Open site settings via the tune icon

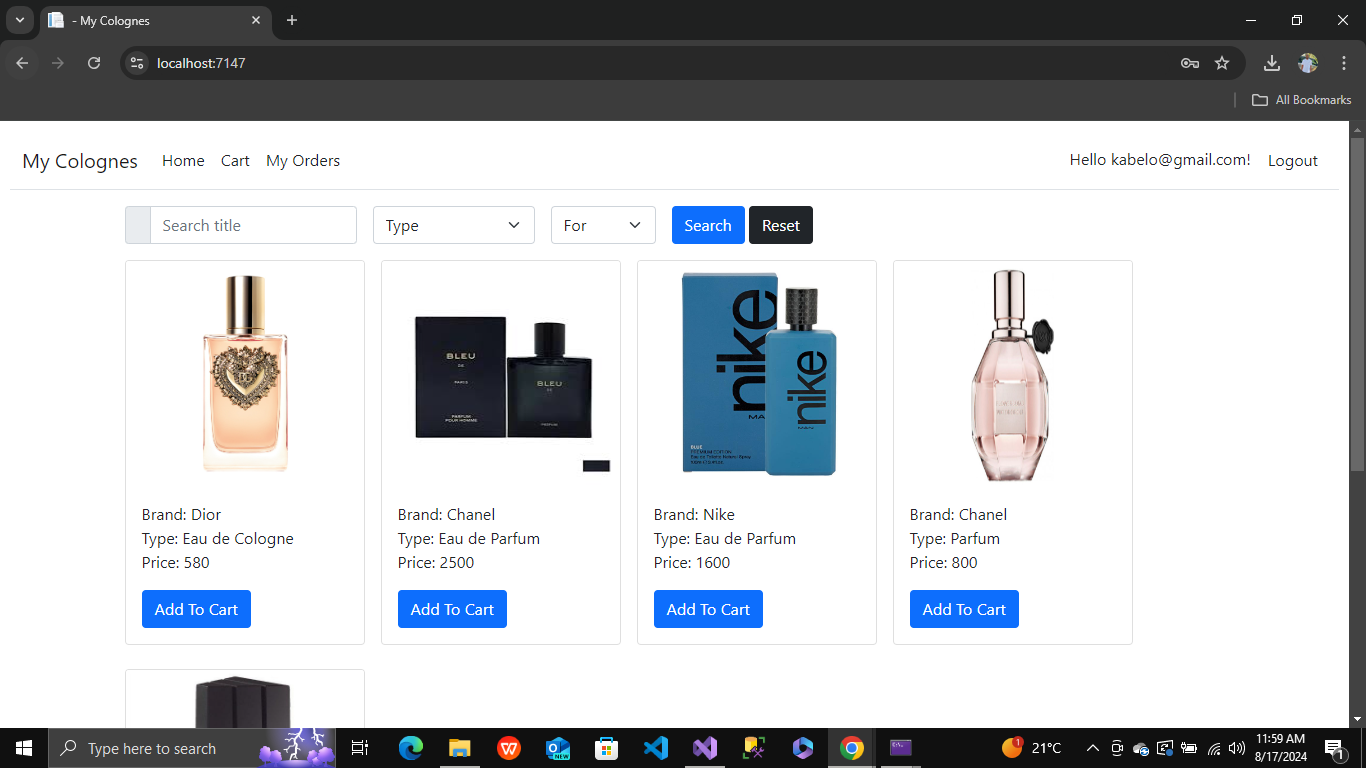[136, 62]
